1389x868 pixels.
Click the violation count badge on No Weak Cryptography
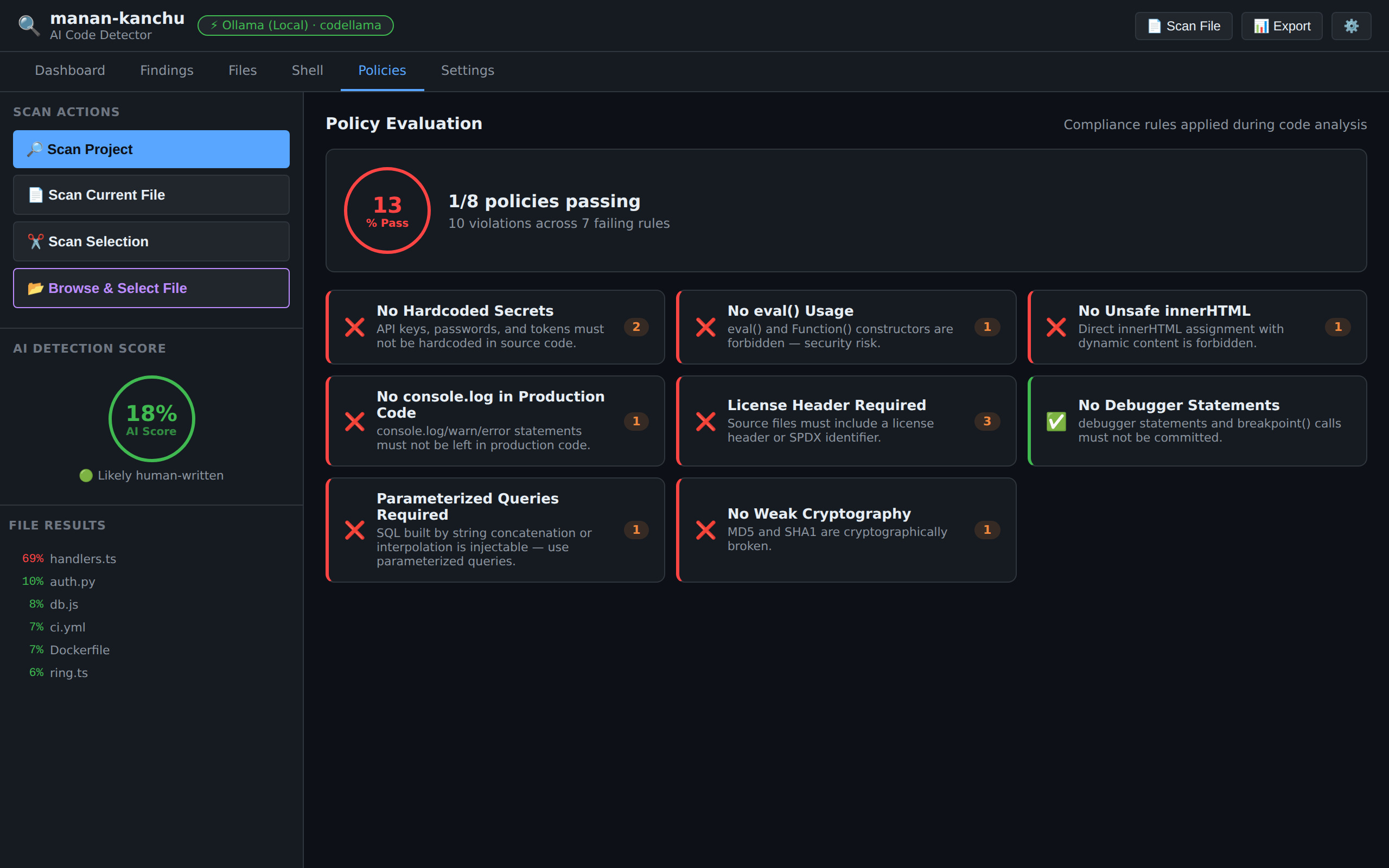tap(987, 530)
